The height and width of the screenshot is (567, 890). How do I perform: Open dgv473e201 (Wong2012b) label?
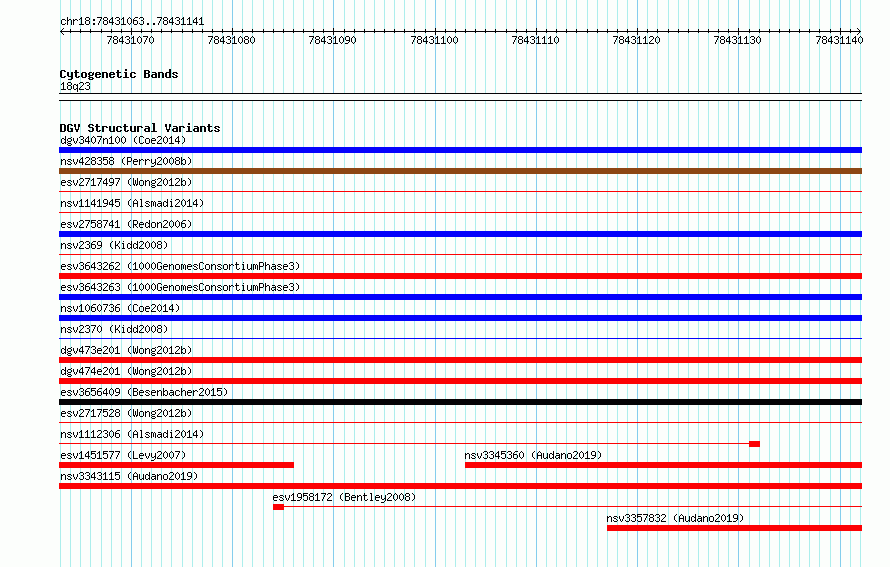126,350
